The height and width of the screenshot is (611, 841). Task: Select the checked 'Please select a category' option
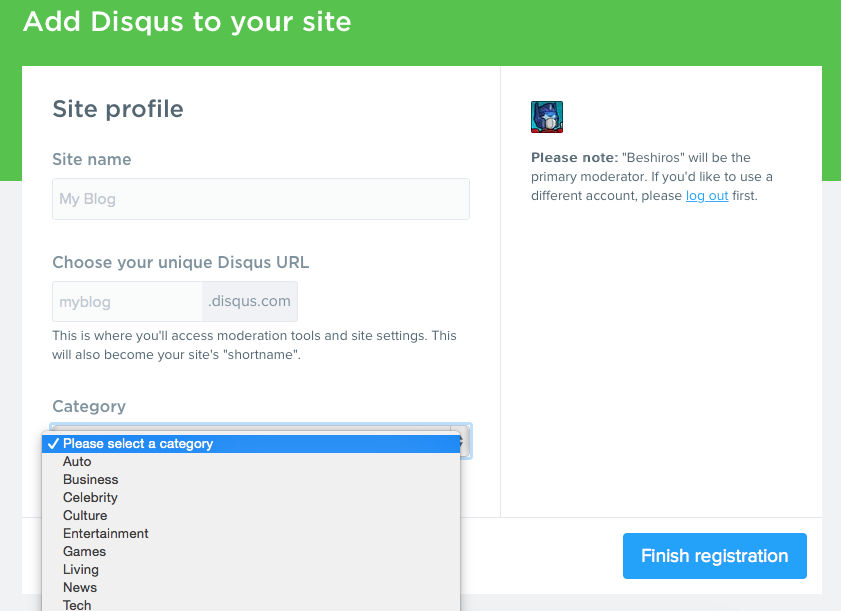(x=251, y=444)
